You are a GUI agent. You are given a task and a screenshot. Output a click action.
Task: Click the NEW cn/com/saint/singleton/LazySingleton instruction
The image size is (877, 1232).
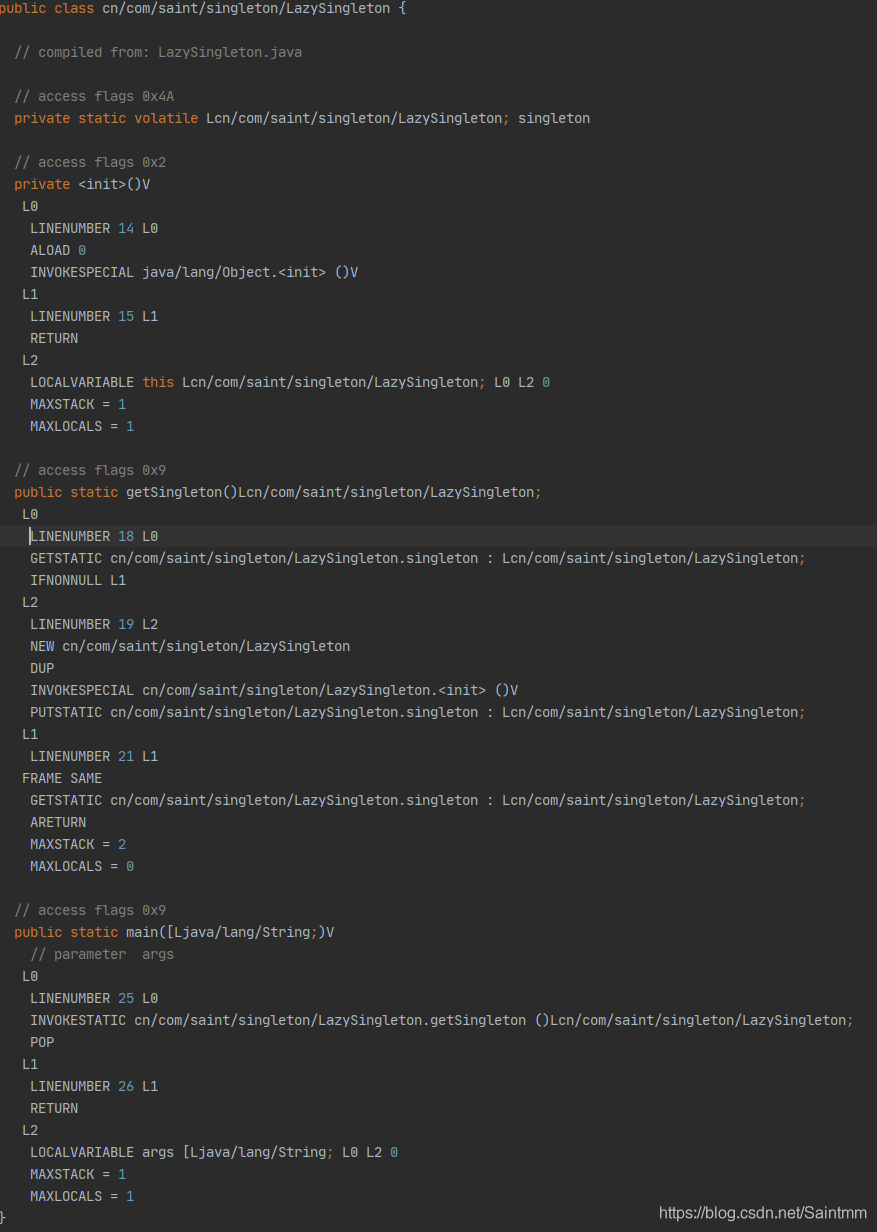tap(190, 646)
